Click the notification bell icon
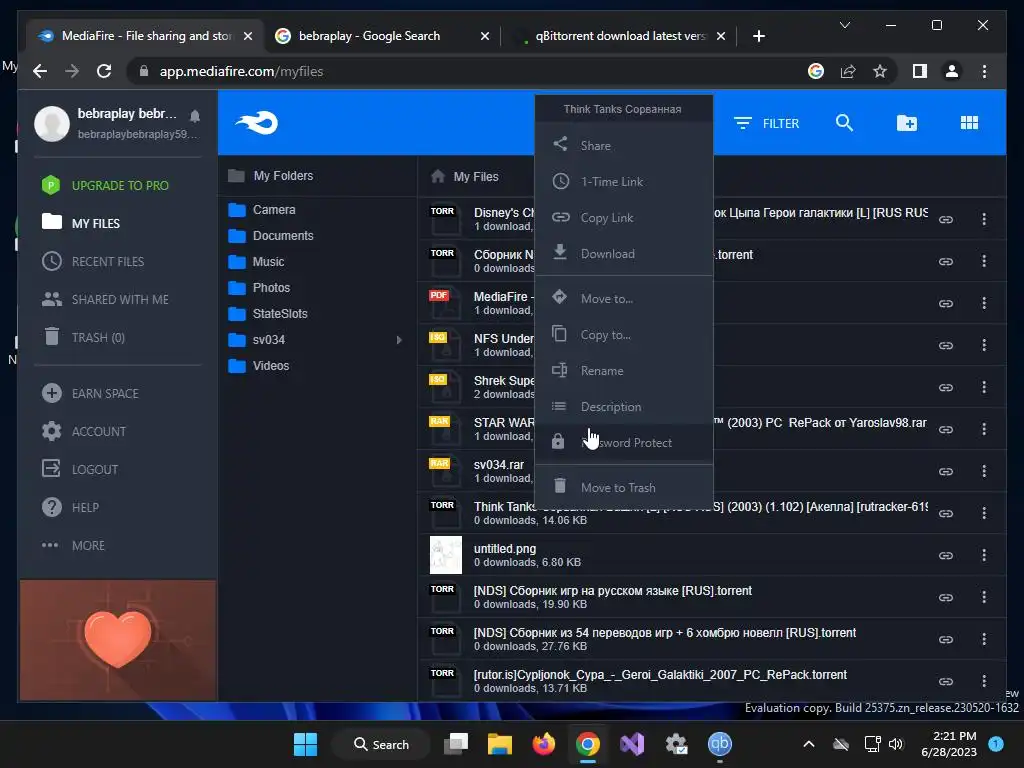 (x=195, y=116)
